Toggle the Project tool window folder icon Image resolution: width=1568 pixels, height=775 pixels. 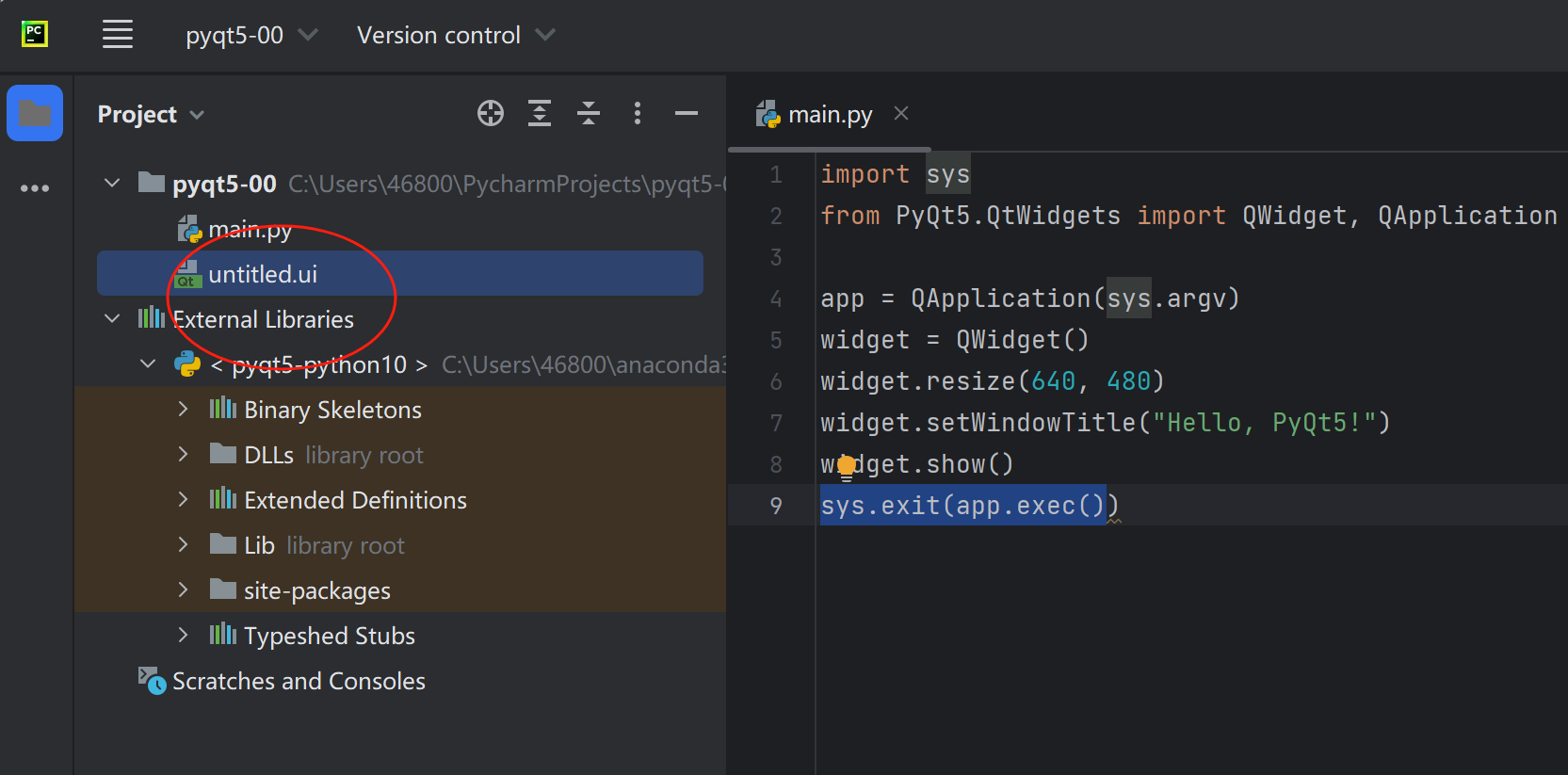[x=35, y=113]
